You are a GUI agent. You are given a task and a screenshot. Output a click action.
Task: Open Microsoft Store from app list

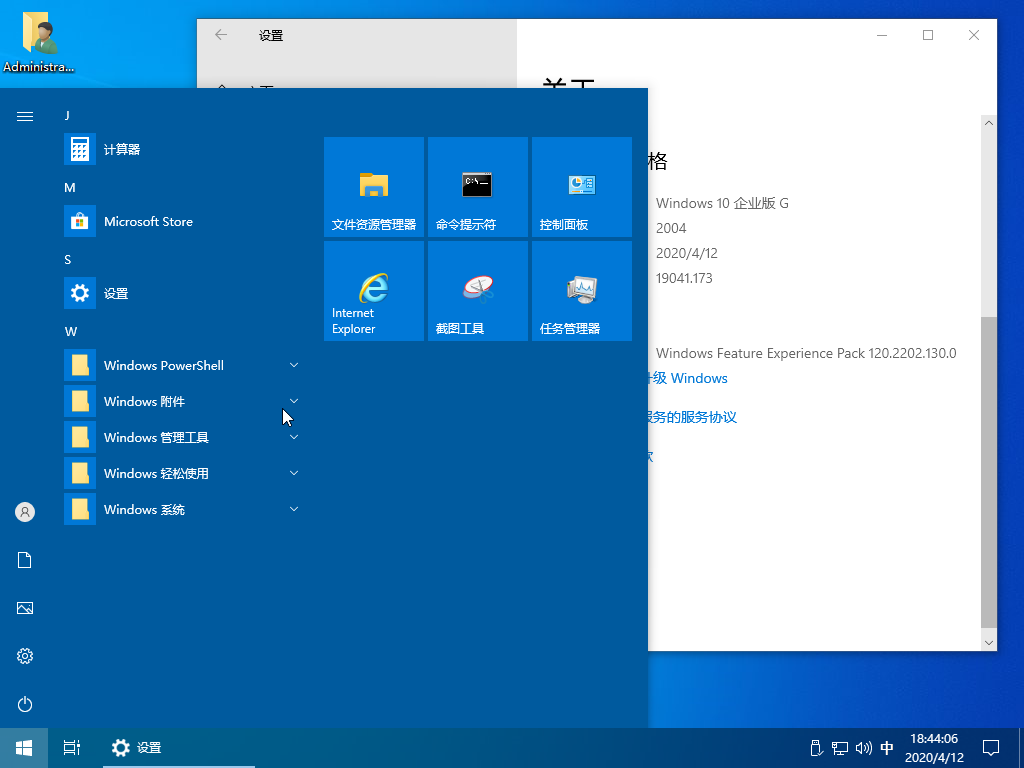click(x=148, y=222)
